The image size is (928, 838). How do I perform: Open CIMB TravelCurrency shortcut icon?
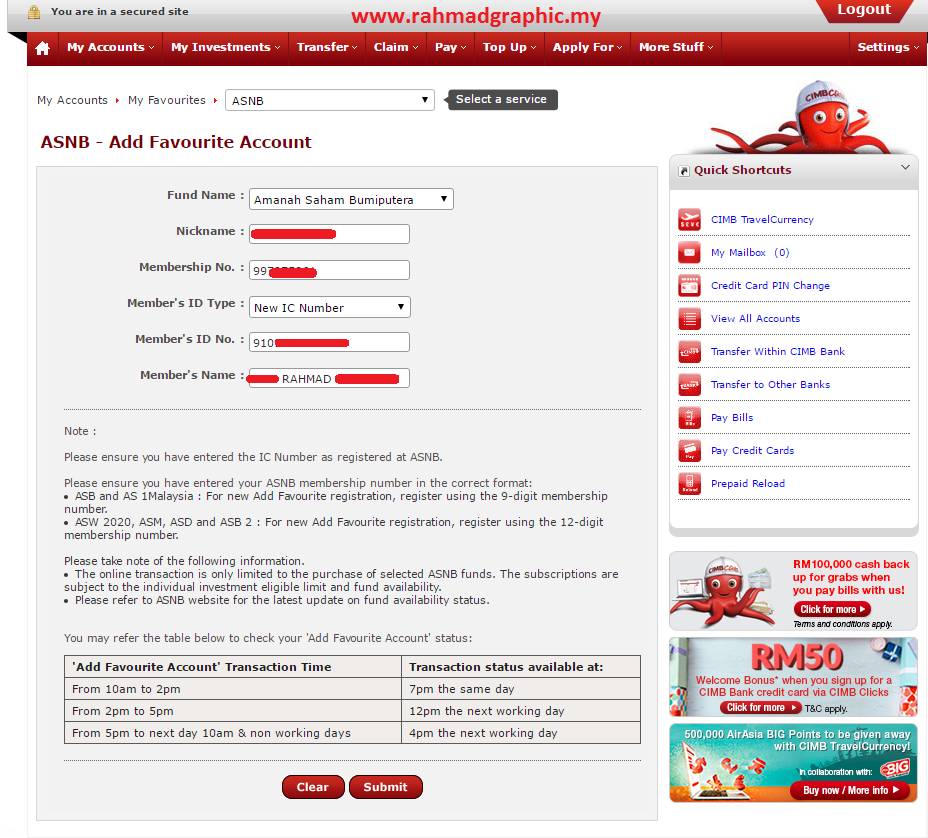coord(689,220)
